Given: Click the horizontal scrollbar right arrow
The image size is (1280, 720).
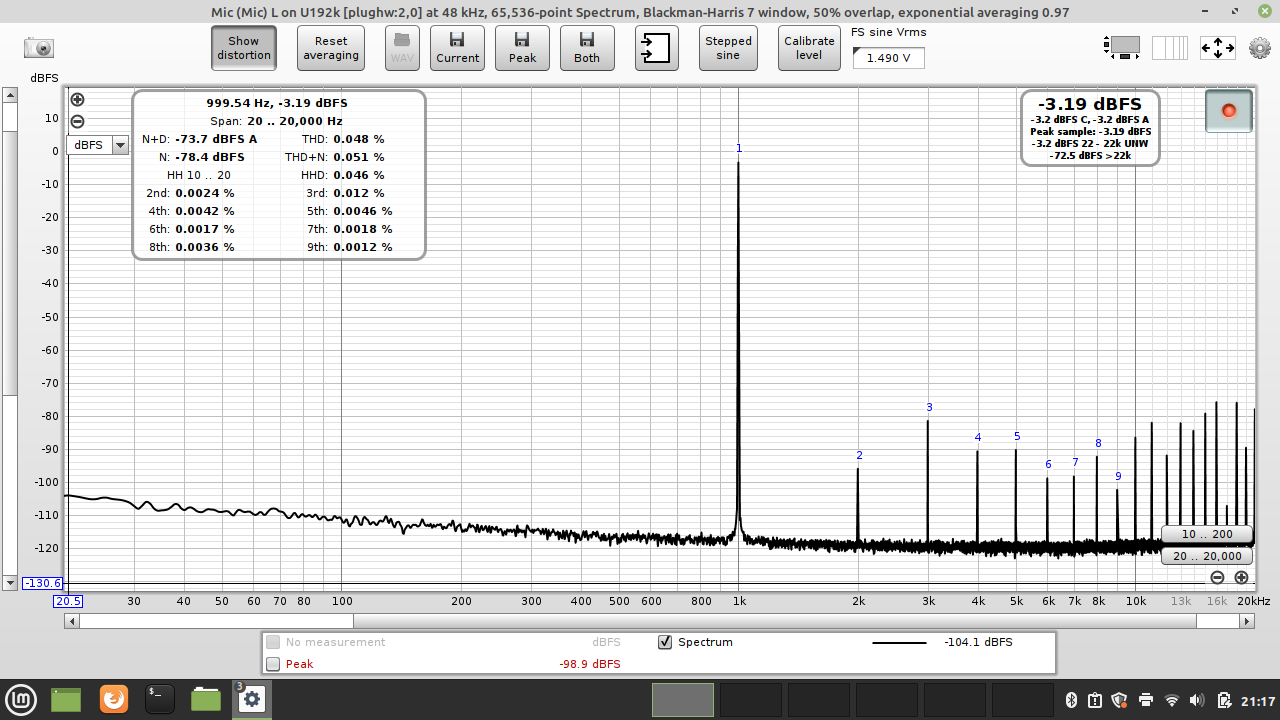Looking at the screenshot, I should point(1247,621).
